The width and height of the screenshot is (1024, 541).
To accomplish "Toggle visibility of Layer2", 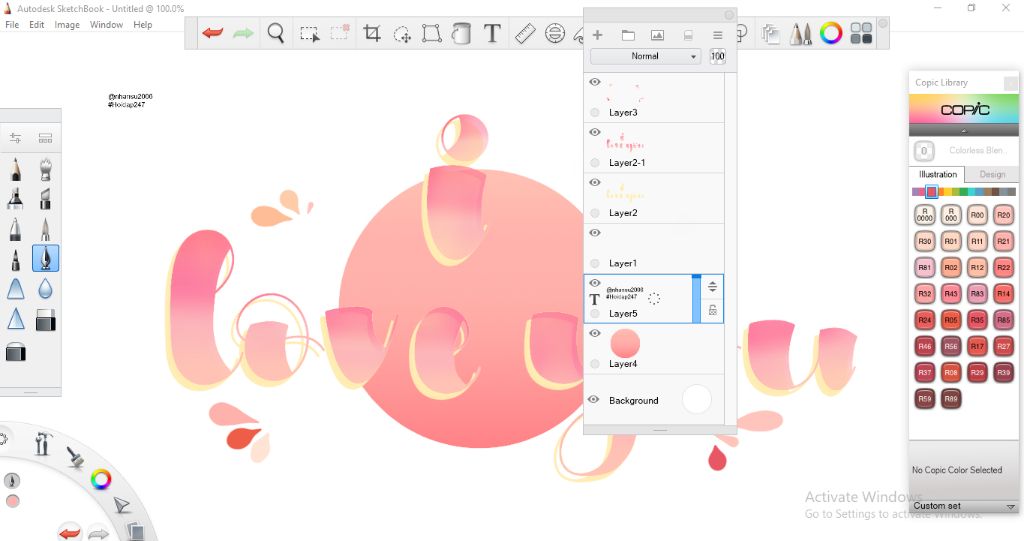I will [x=595, y=182].
